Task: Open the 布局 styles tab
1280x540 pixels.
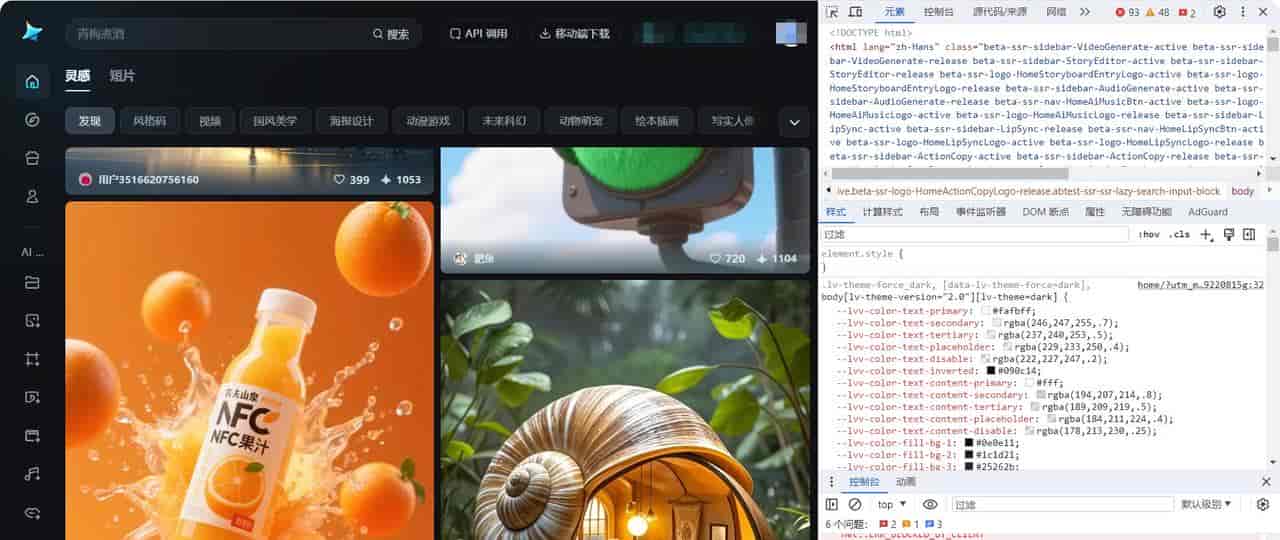Action: (x=929, y=212)
